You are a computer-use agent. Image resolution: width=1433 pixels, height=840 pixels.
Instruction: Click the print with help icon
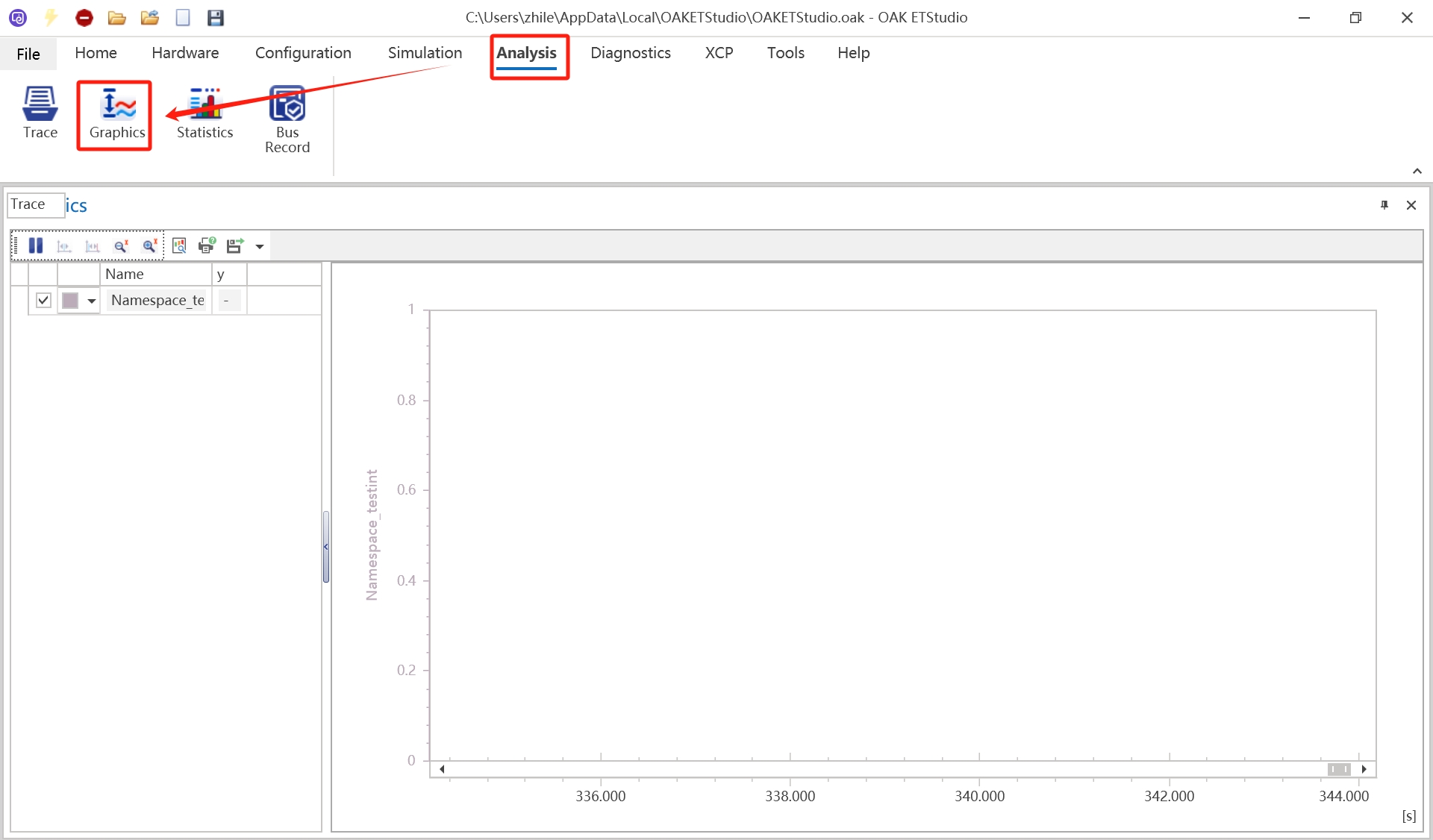click(207, 246)
